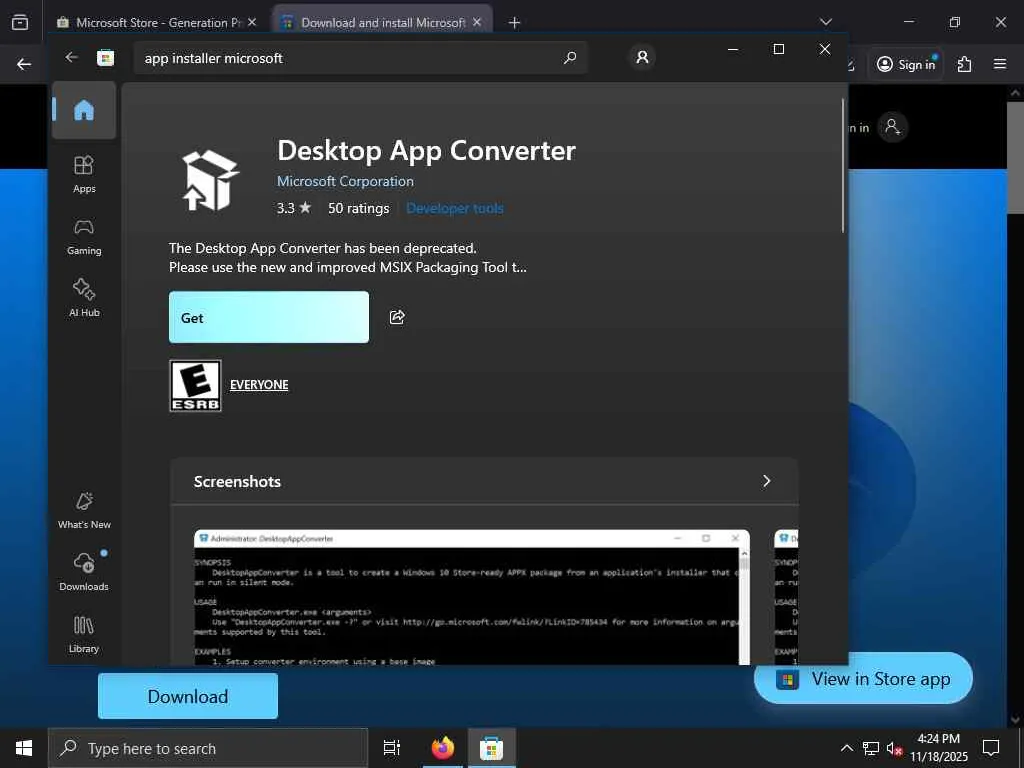1024x768 pixels.
Task: Click the browser back arrow
Action: click(24, 64)
